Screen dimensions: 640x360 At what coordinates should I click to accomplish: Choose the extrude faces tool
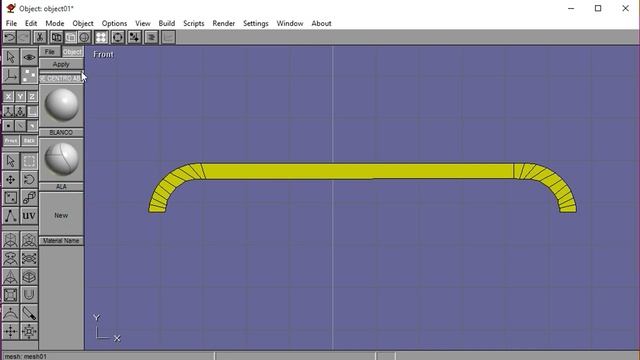coord(11,240)
